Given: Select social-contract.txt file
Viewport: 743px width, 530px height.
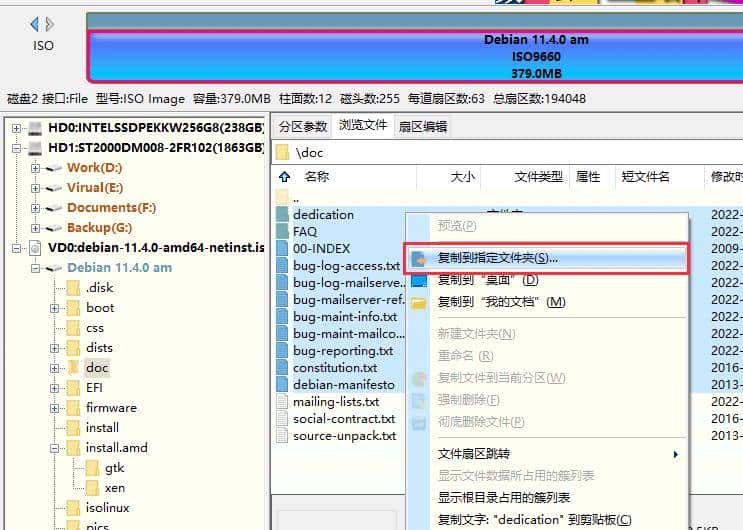Looking at the screenshot, I should coord(344,419).
